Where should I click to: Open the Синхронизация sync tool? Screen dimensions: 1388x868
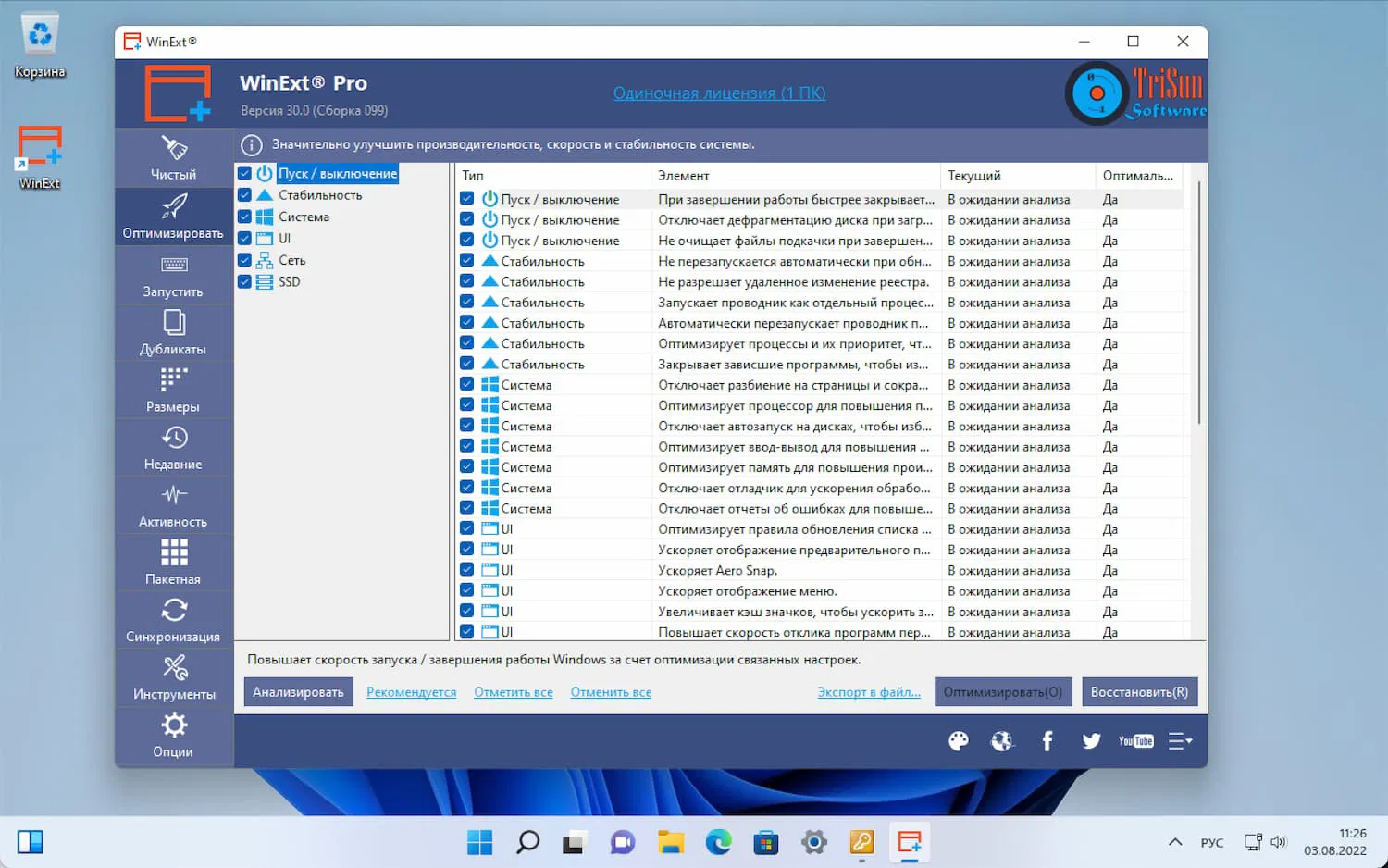[x=172, y=619]
